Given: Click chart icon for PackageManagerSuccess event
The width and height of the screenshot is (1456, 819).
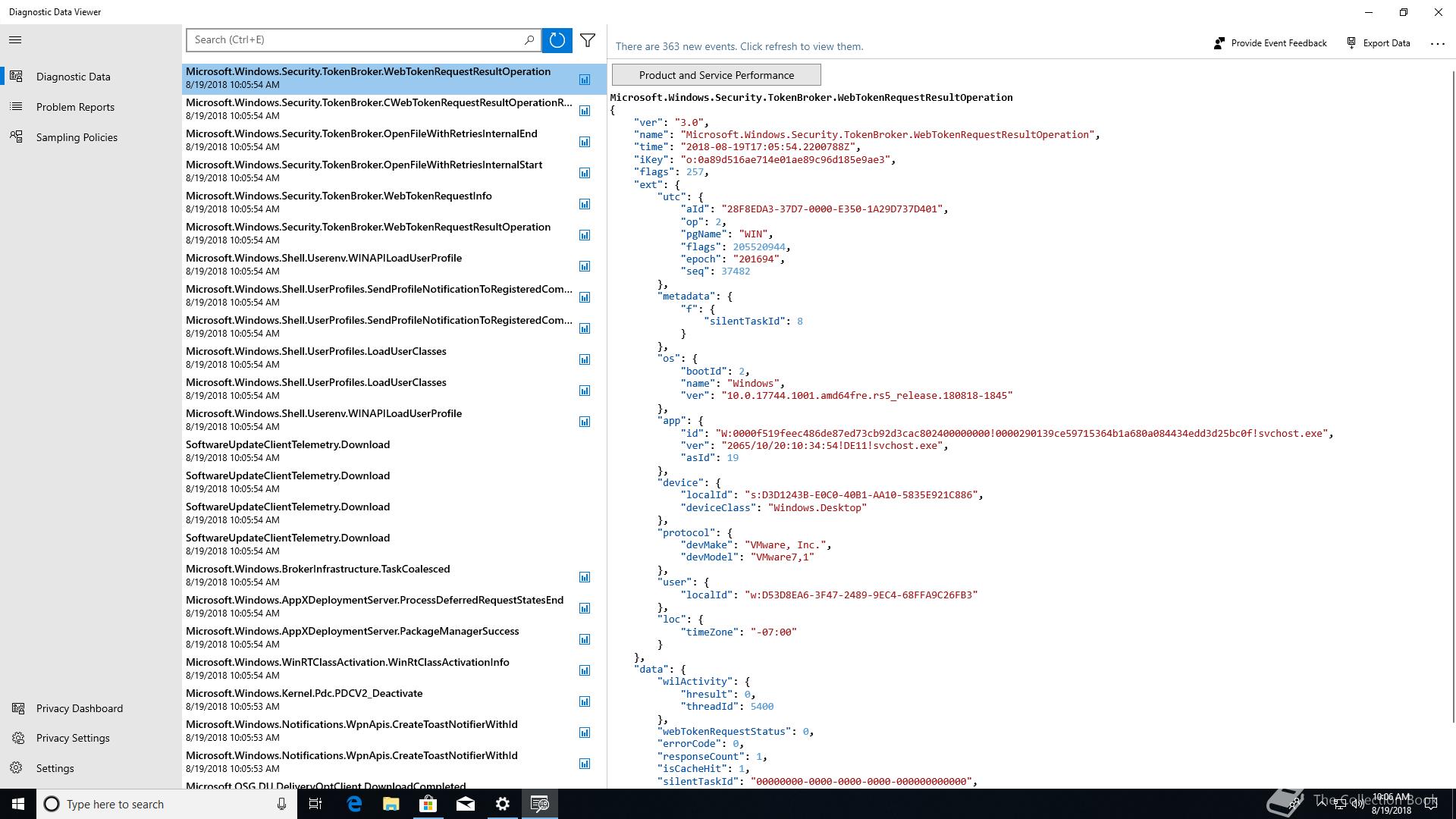Looking at the screenshot, I should [x=585, y=639].
